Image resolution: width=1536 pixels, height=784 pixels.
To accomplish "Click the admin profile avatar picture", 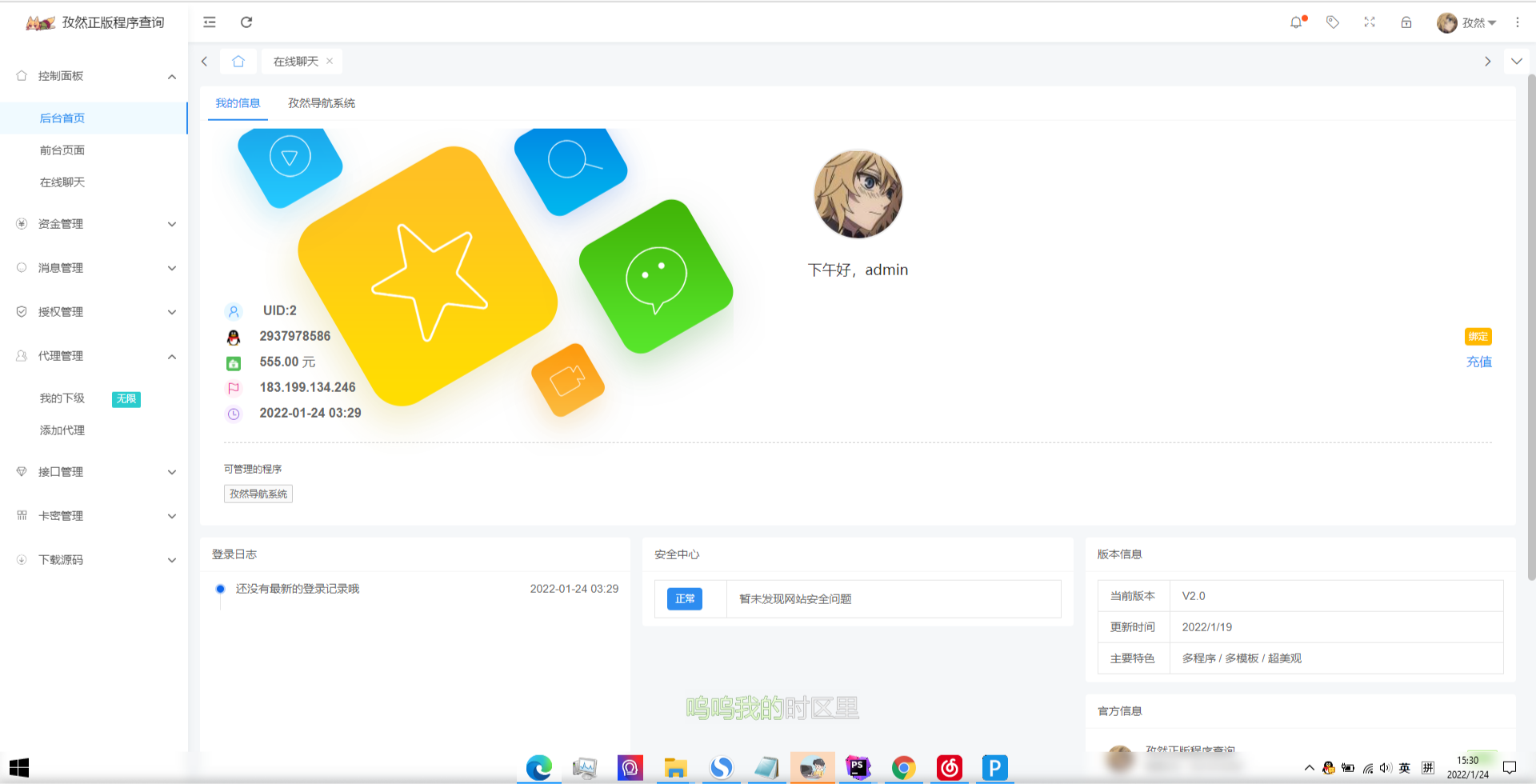I will point(858,194).
